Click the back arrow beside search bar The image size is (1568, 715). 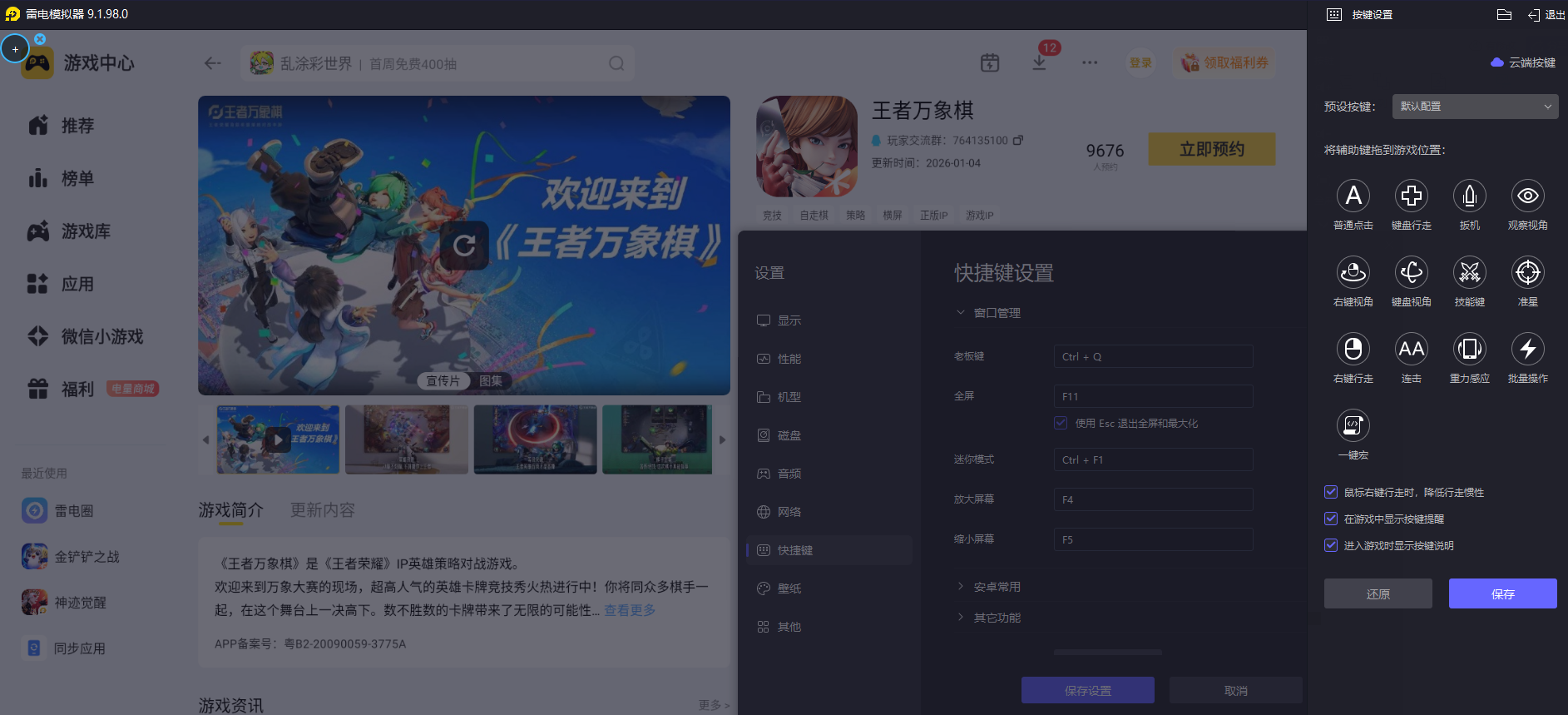click(213, 63)
